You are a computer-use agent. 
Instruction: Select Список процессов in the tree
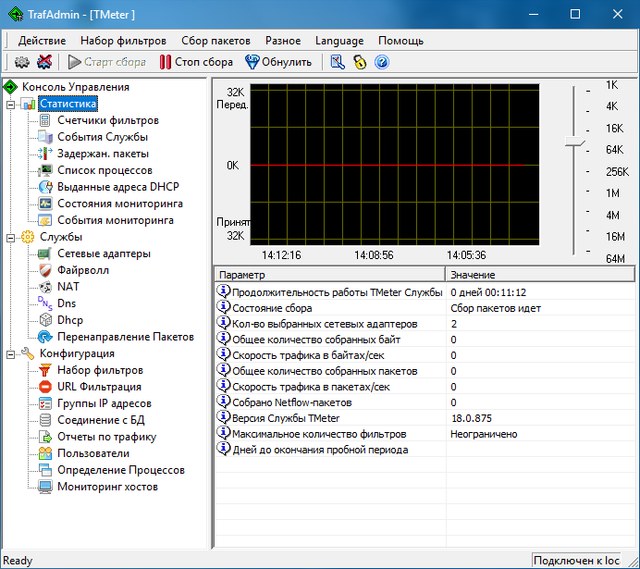[104, 170]
